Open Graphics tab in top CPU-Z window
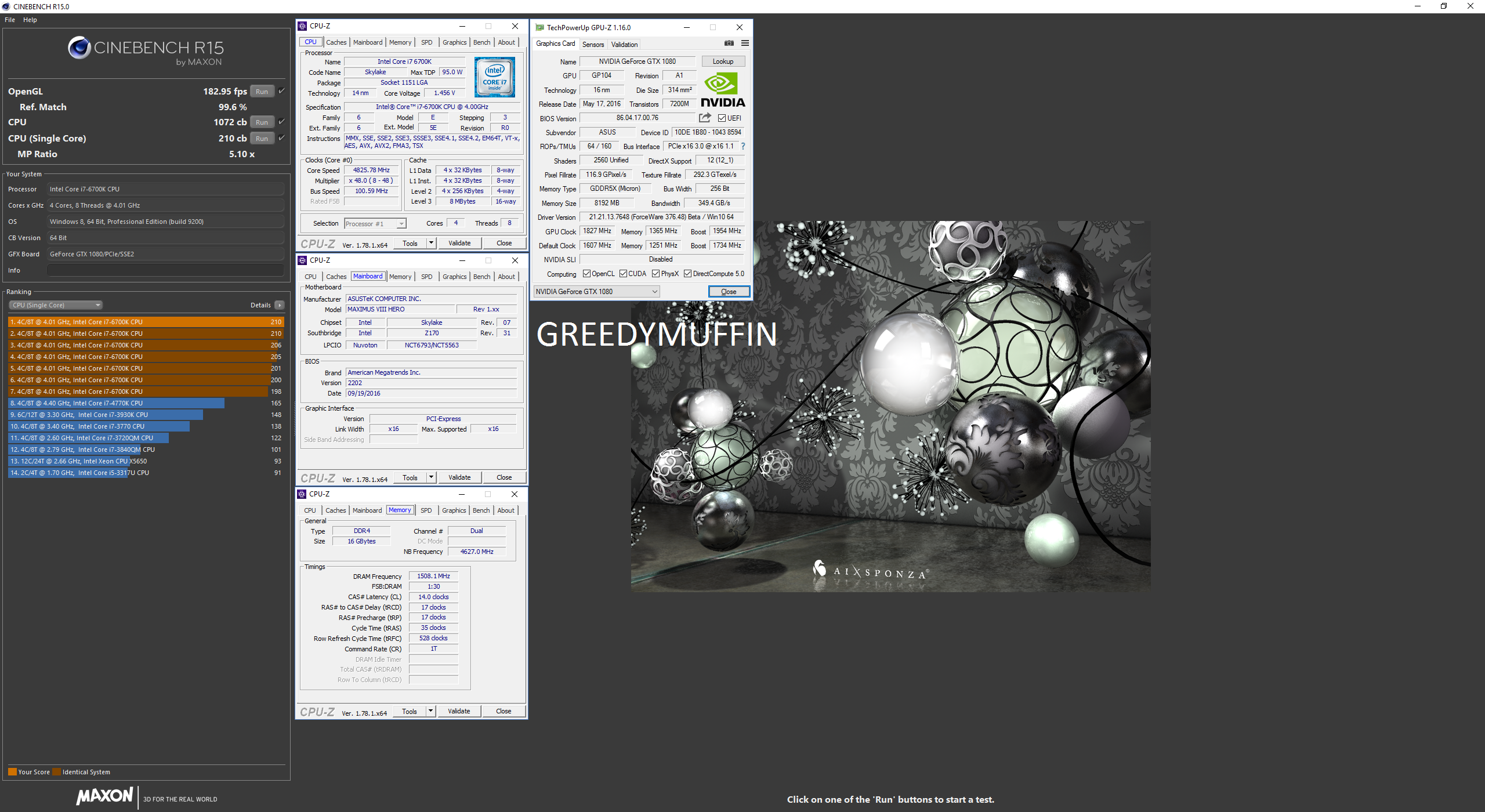This screenshot has height=812, width=1485. (x=454, y=42)
